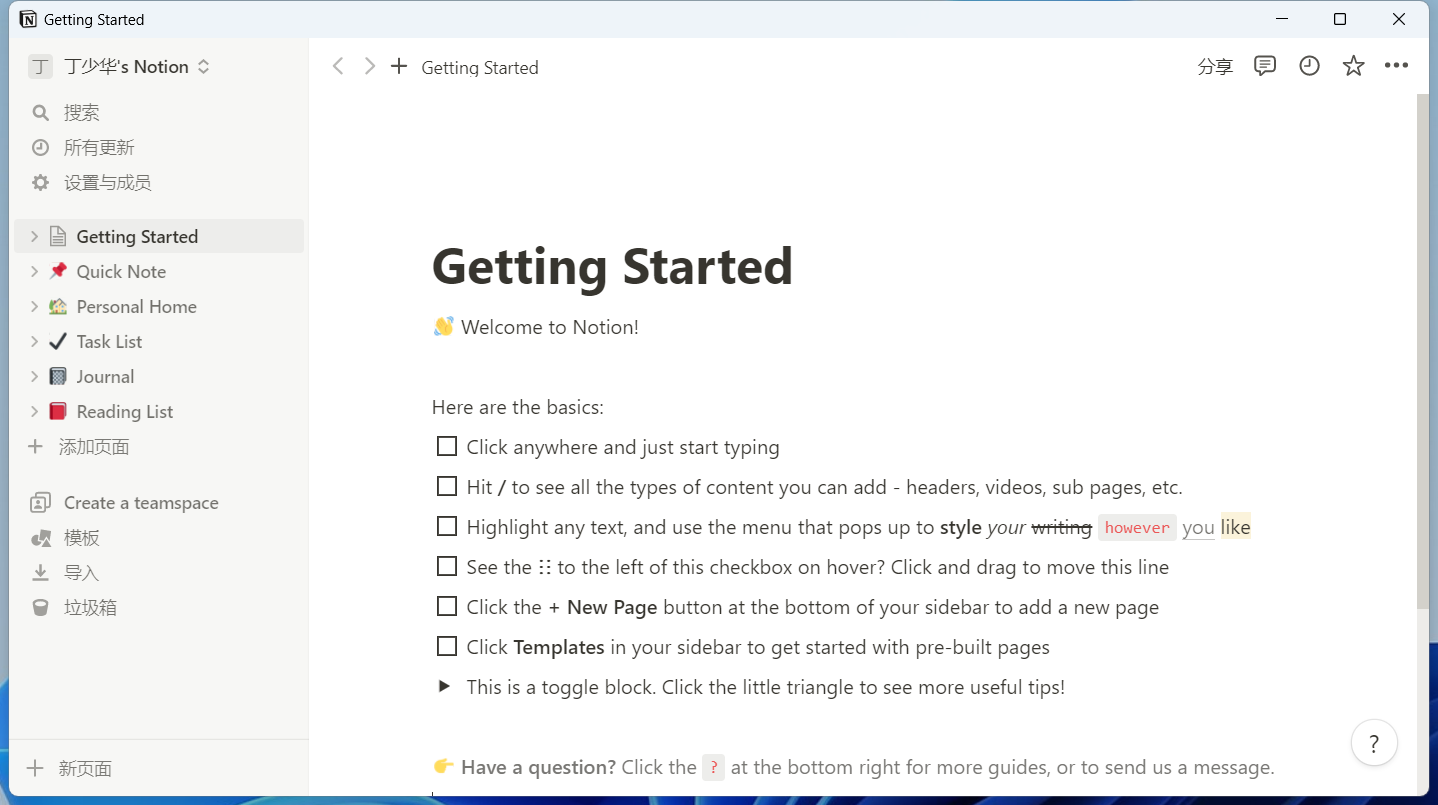The height and width of the screenshot is (805, 1438).
Task: Check the "Click anywhere and just start typing" box
Action: click(447, 447)
